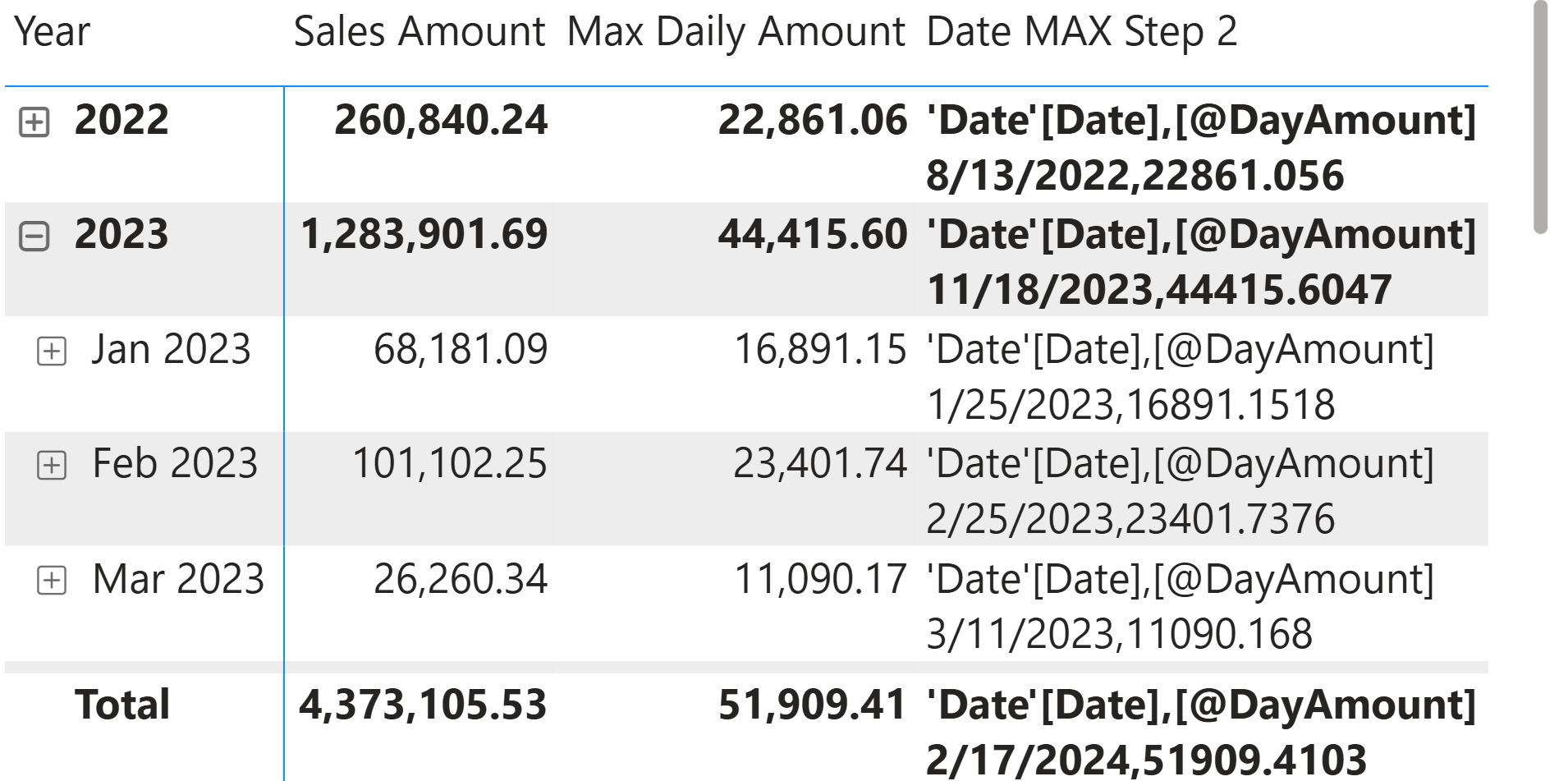Click the Date MAX Step 2 header

click(1081, 33)
